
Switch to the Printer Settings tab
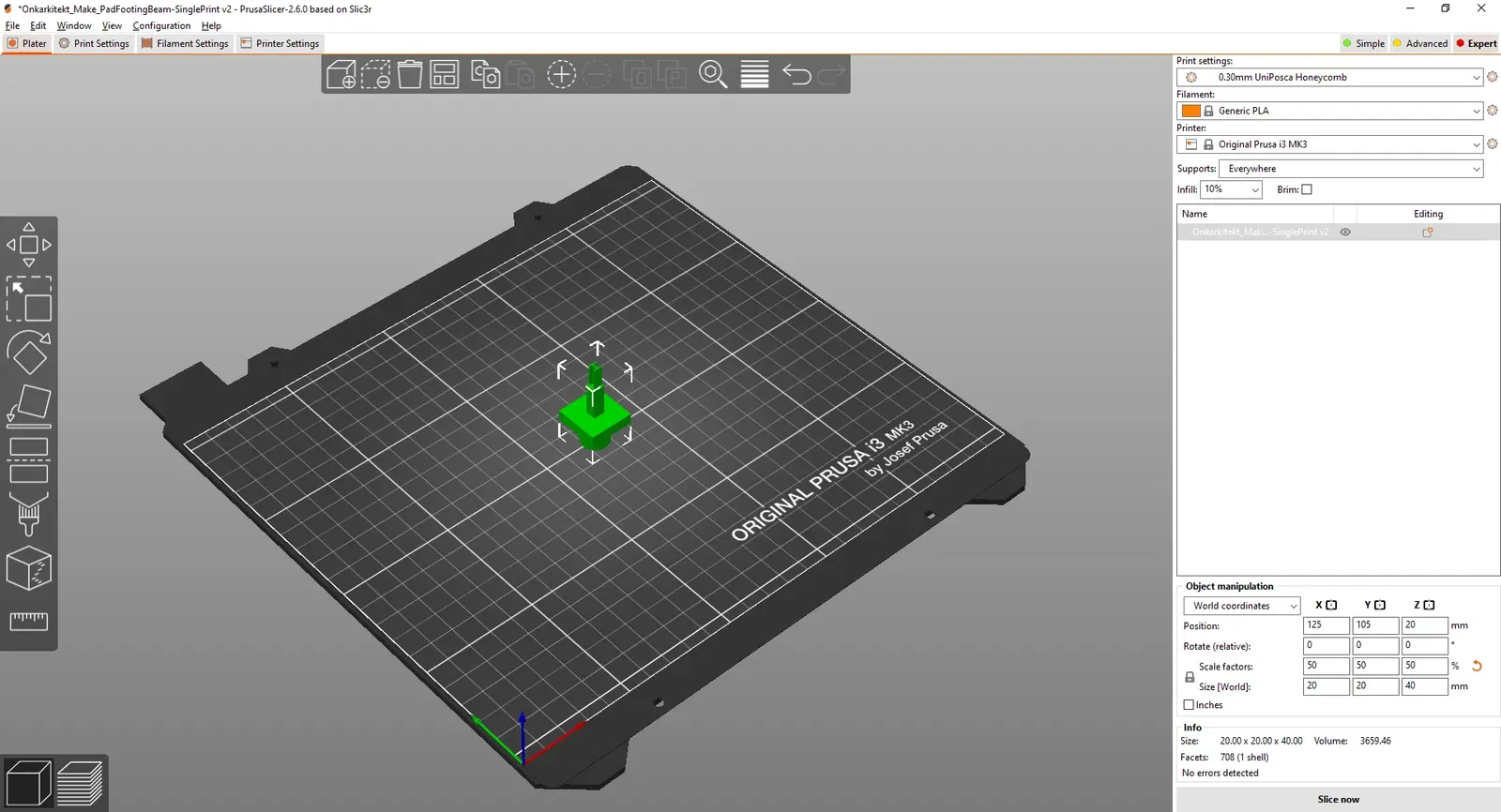coord(280,43)
